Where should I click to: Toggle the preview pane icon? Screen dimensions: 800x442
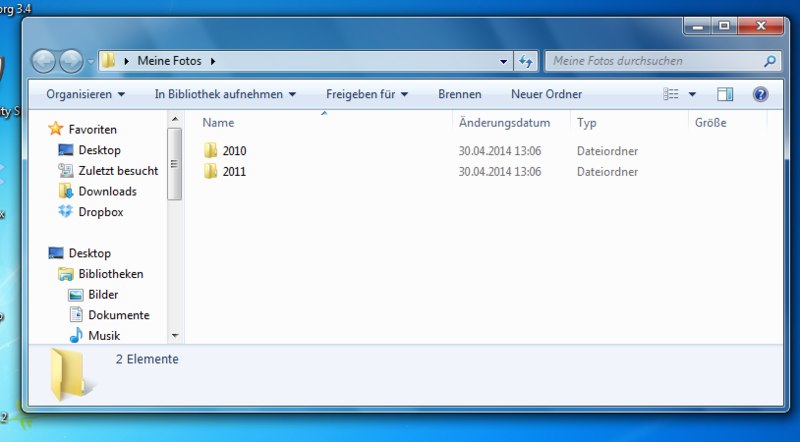tap(726, 94)
